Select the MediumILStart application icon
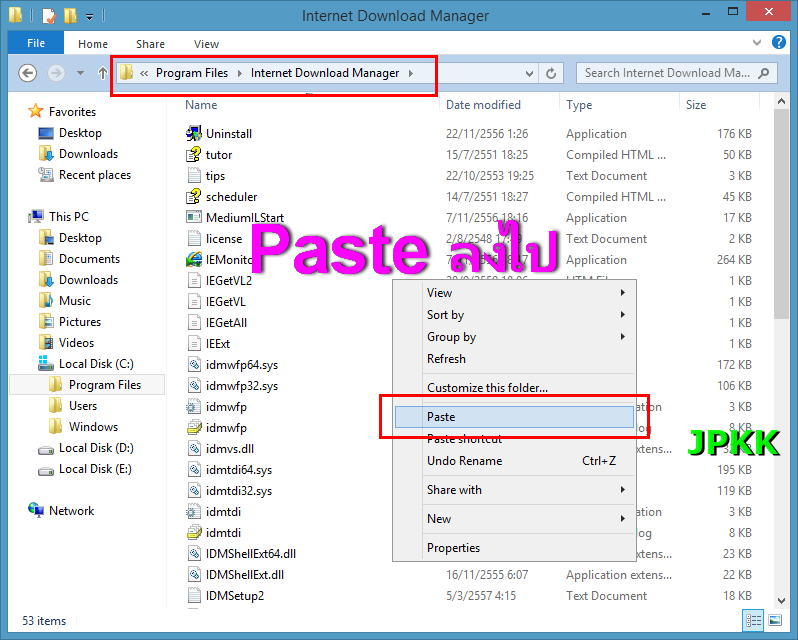The image size is (798, 640). [193, 217]
